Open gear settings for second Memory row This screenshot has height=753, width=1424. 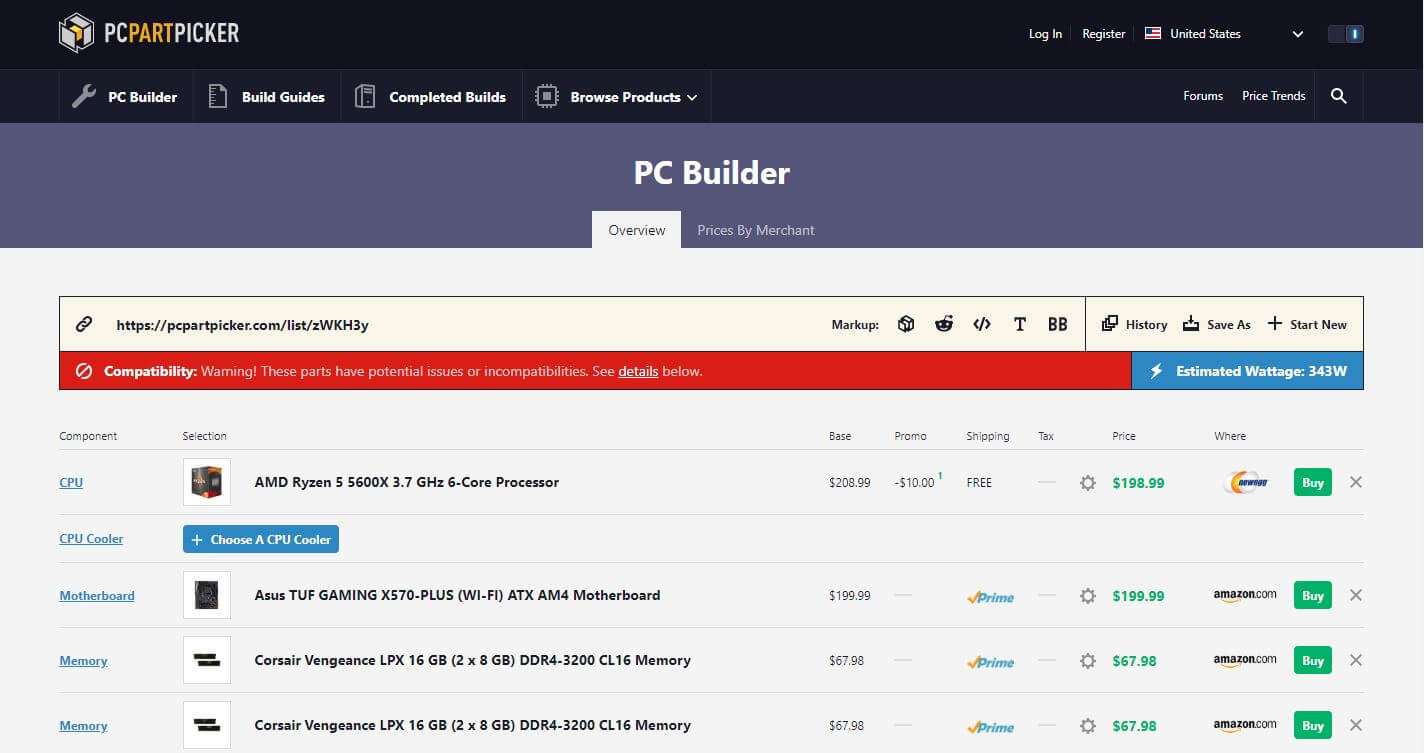pyautogui.click(x=1088, y=726)
